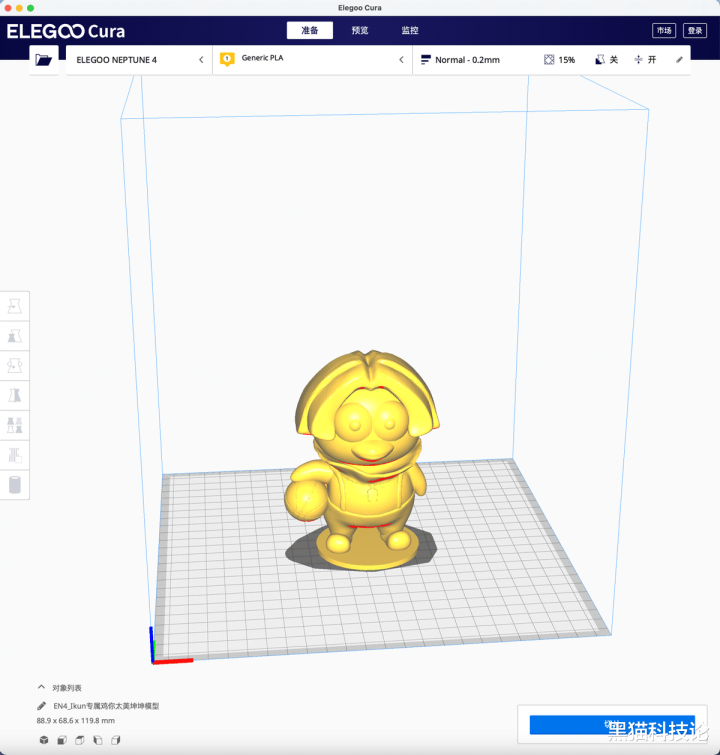Click the 登录 sign-in button
Image resolution: width=720 pixels, height=755 pixels.
click(695, 30)
